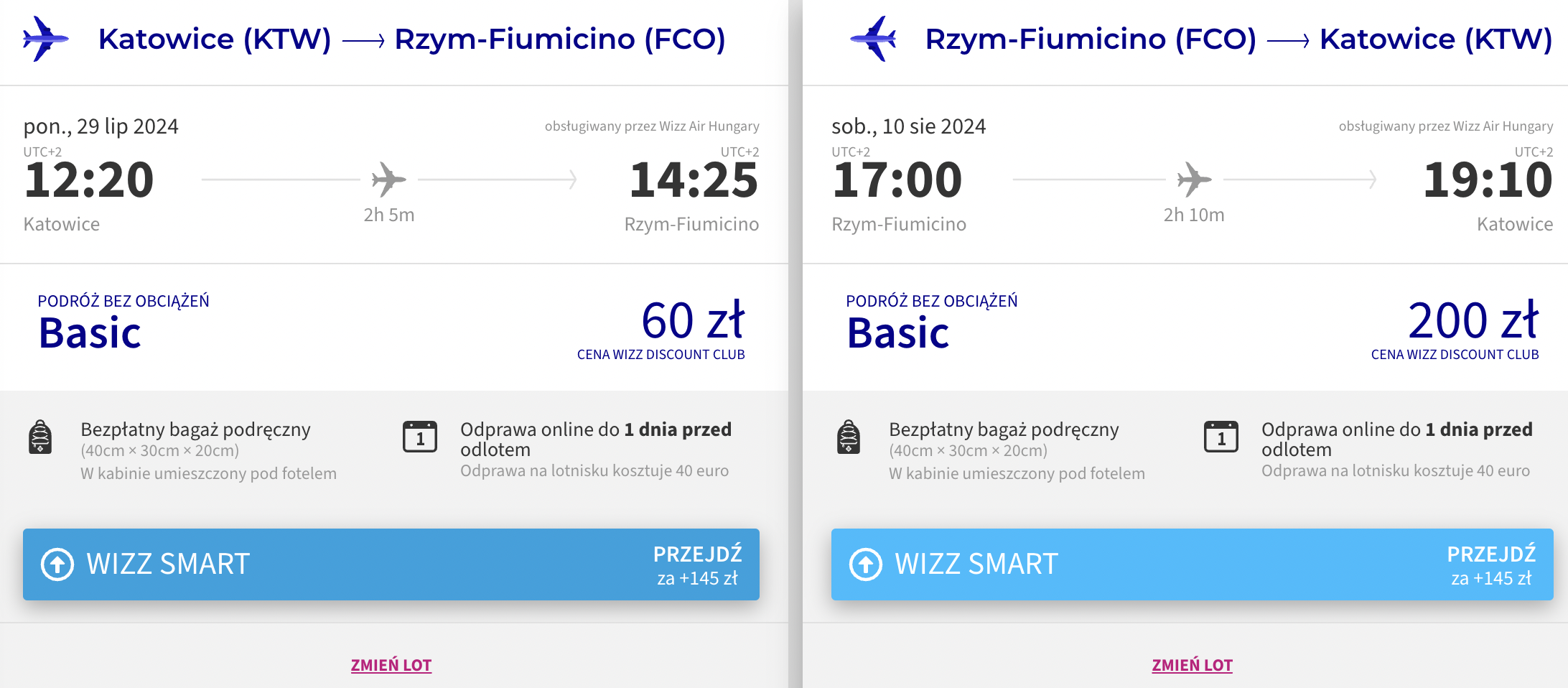Click the backpack icon for Katowice flight baggage
1568x688 pixels.
40,437
